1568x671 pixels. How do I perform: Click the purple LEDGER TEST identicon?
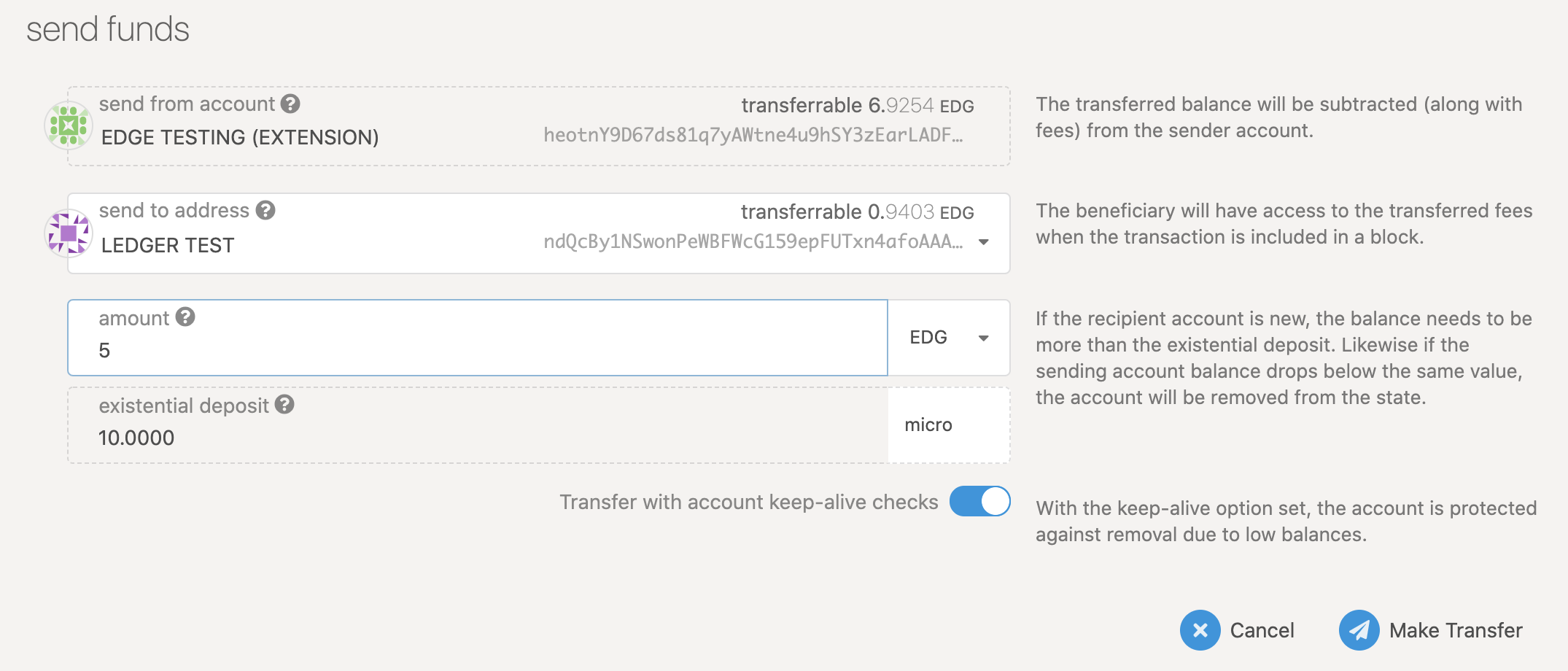(x=68, y=233)
